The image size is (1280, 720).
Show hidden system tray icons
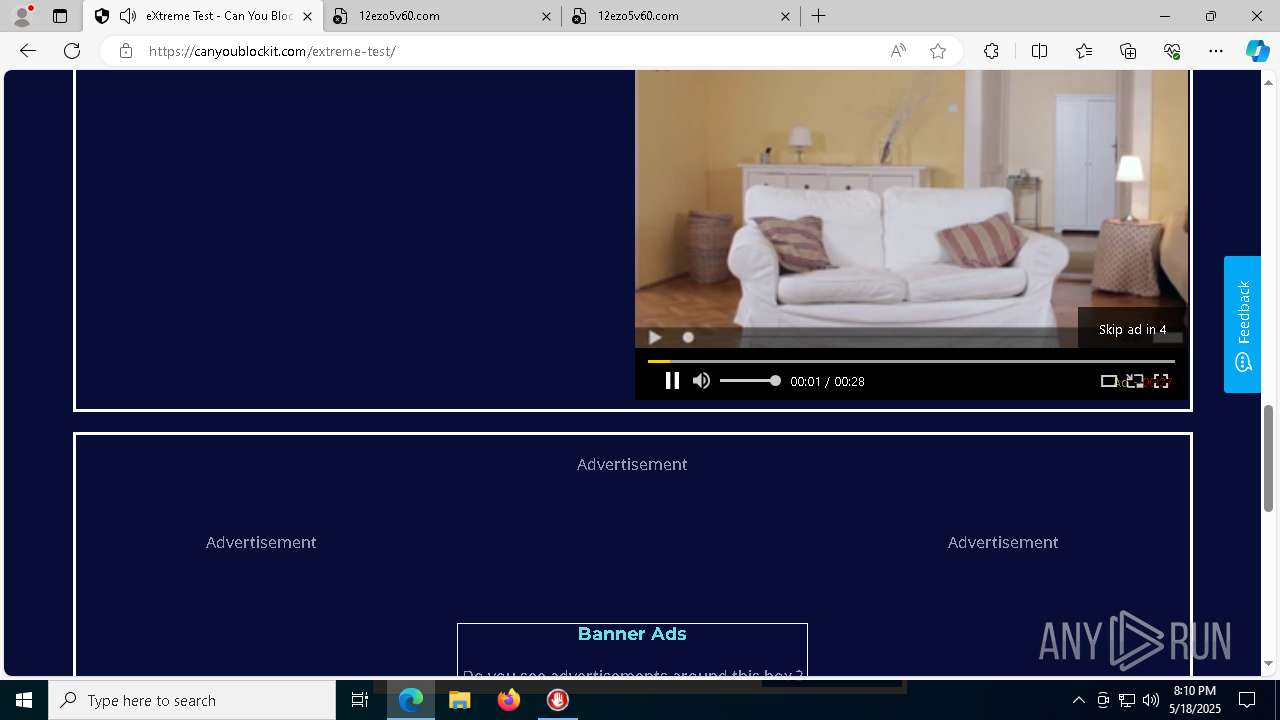1078,700
